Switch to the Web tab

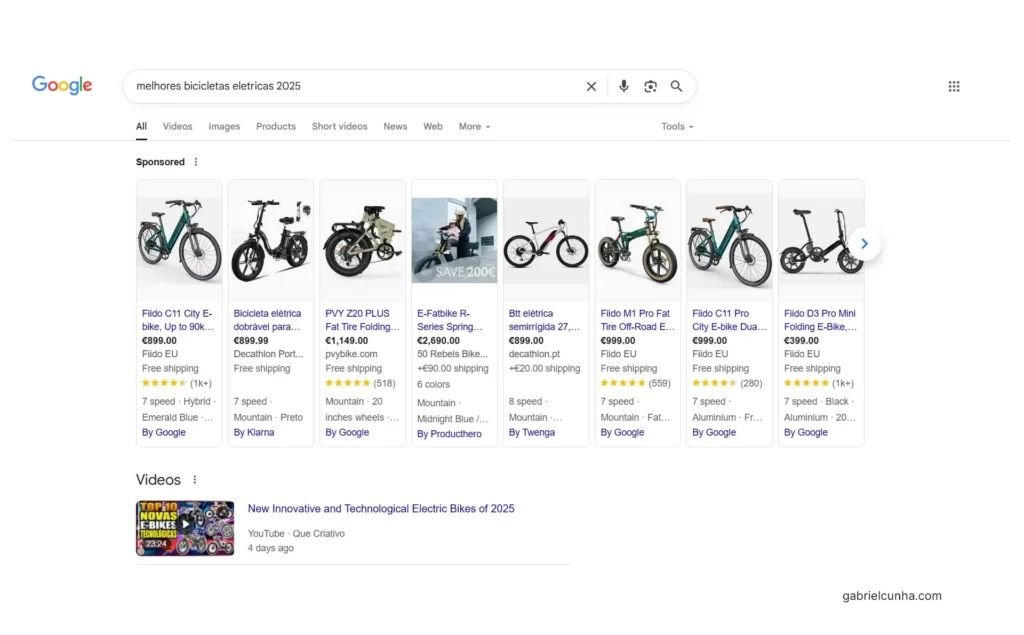tap(433, 126)
